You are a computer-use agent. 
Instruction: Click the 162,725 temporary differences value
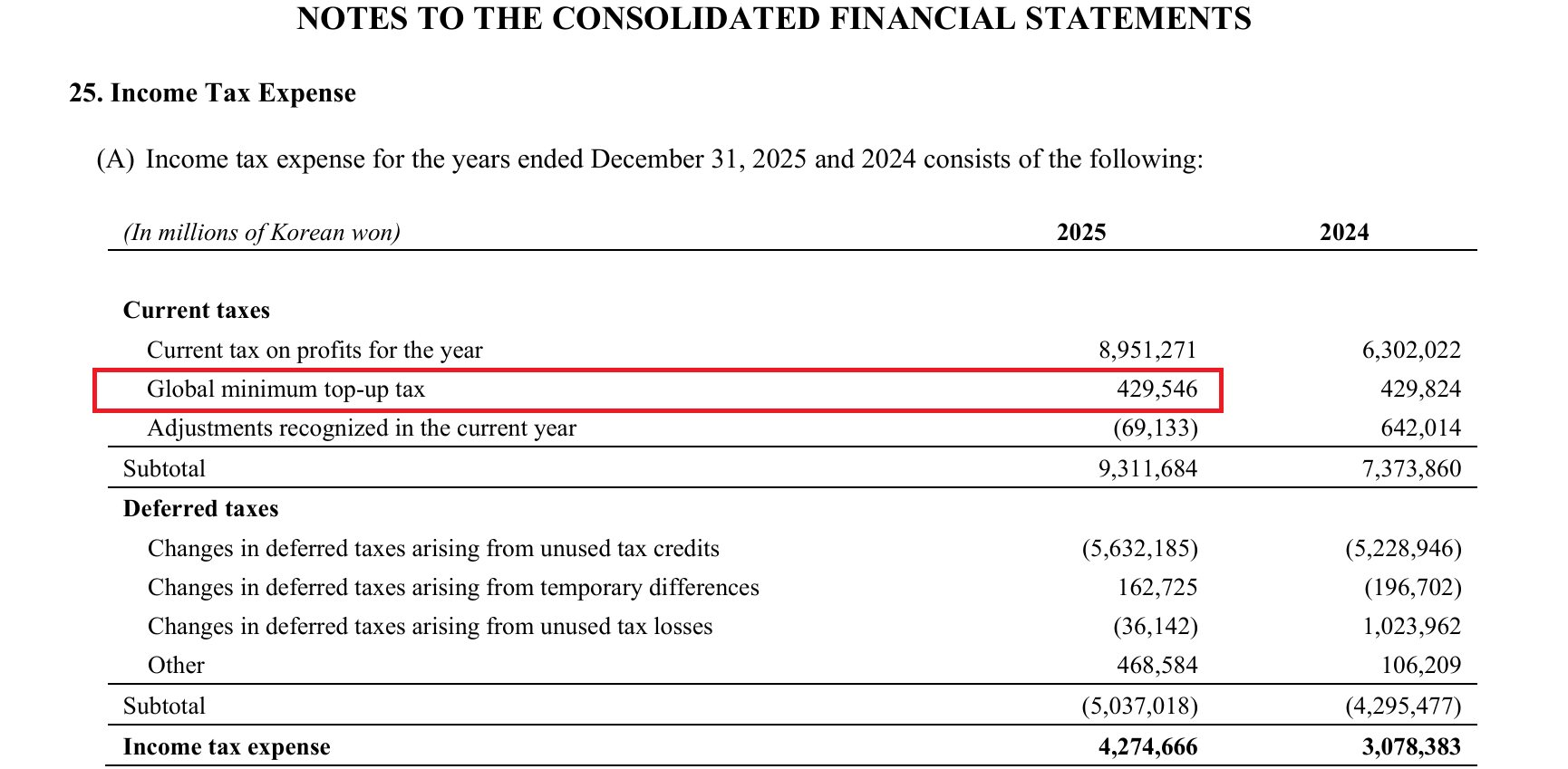pos(1157,588)
